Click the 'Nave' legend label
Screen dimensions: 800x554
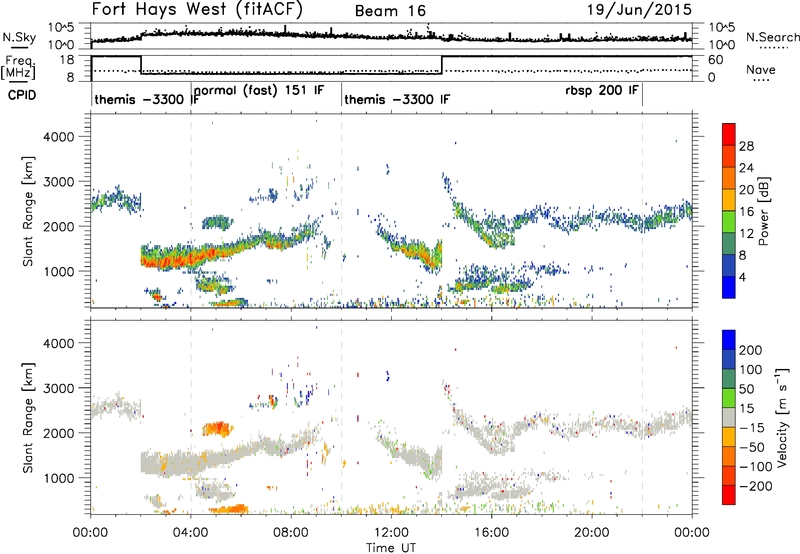coord(761,69)
